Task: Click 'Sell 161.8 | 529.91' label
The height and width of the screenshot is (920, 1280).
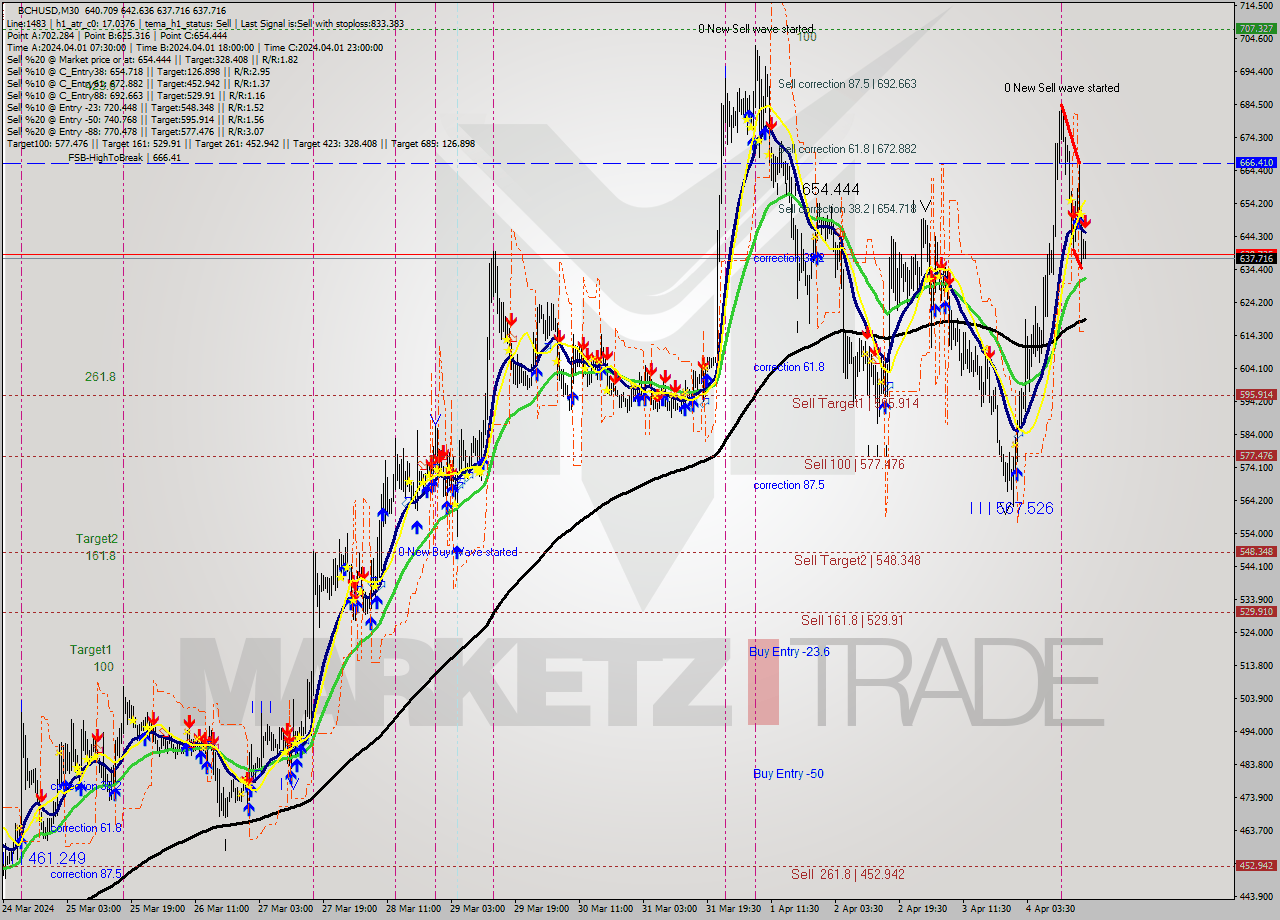Action: pos(852,620)
